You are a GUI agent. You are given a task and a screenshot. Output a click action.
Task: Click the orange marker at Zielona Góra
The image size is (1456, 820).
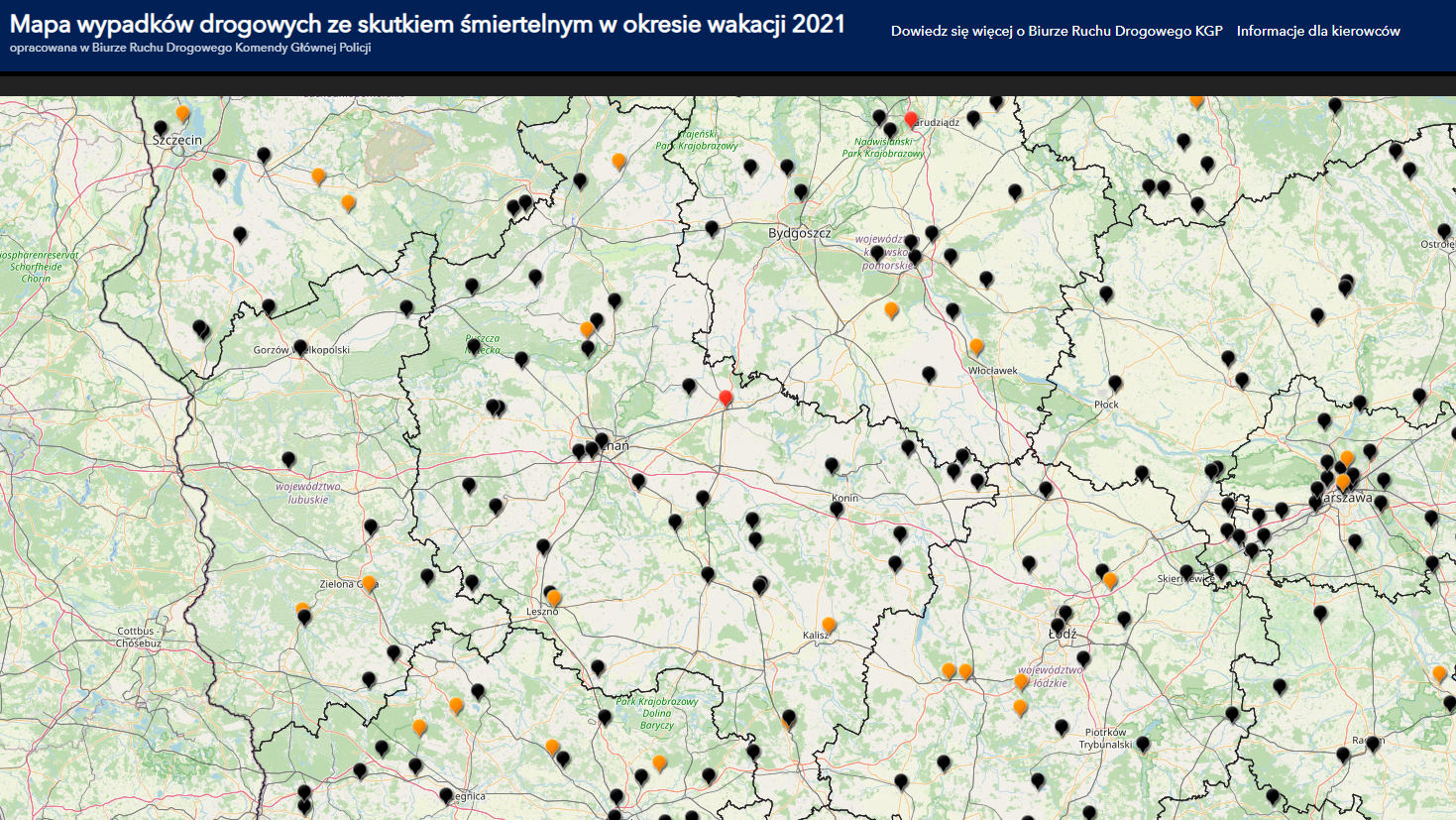(x=369, y=583)
